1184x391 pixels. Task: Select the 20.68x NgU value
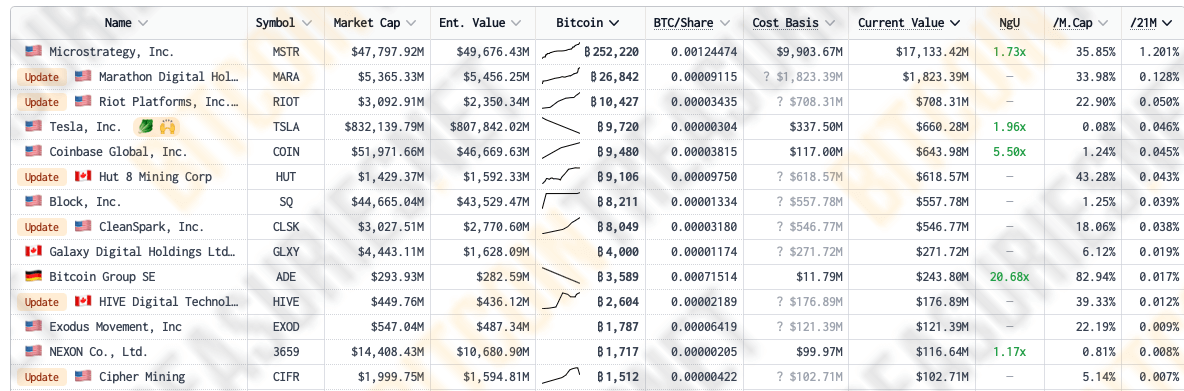pos(1009,276)
